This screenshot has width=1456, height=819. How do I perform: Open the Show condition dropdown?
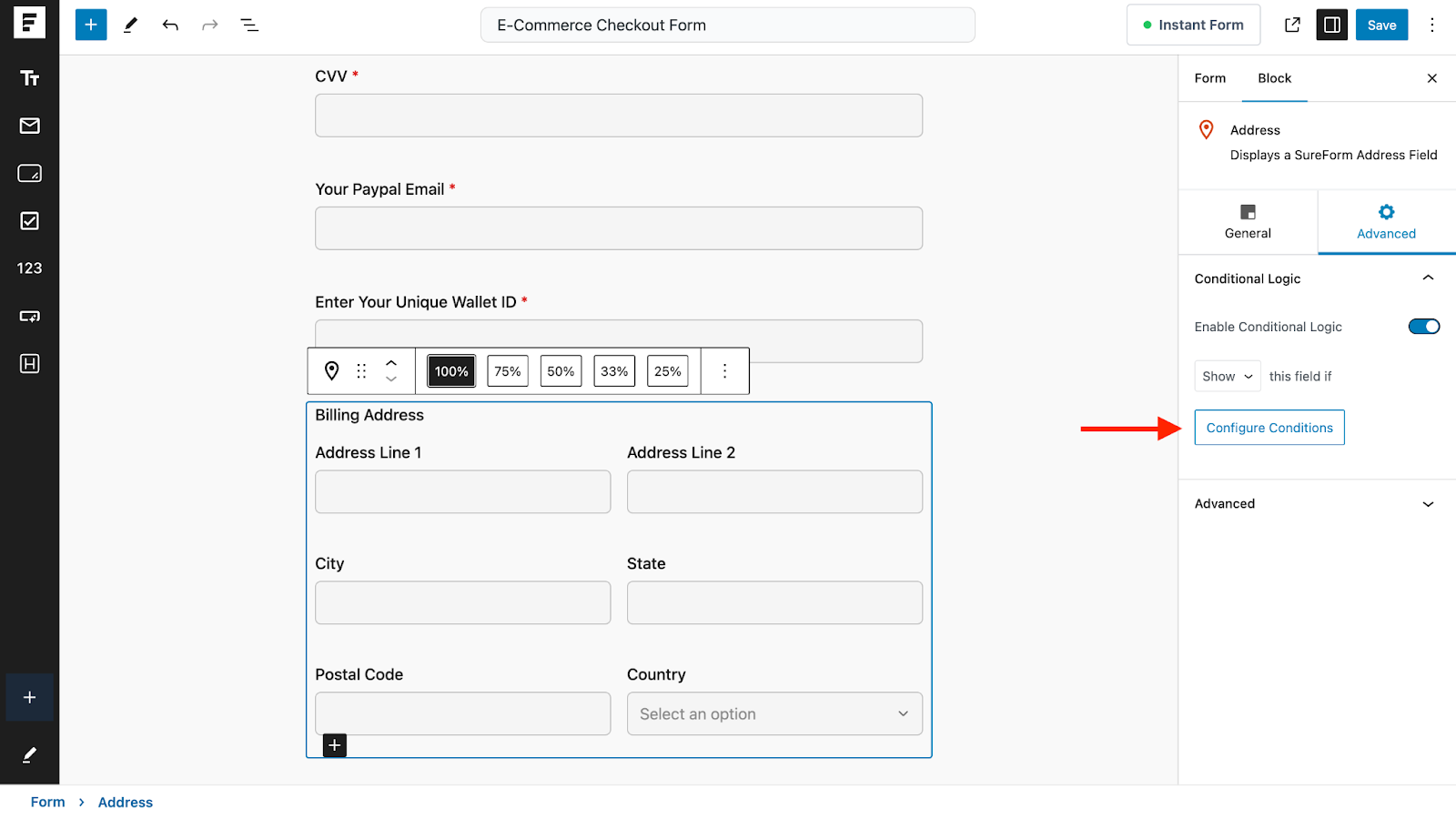[x=1227, y=376]
